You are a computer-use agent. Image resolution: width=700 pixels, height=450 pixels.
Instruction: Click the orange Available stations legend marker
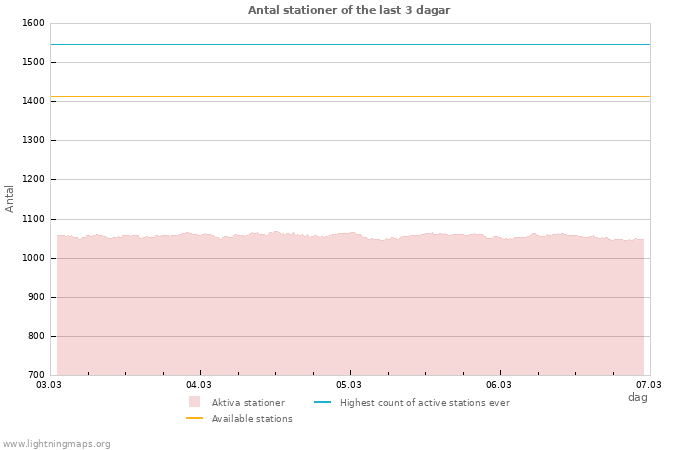pos(194,418)
